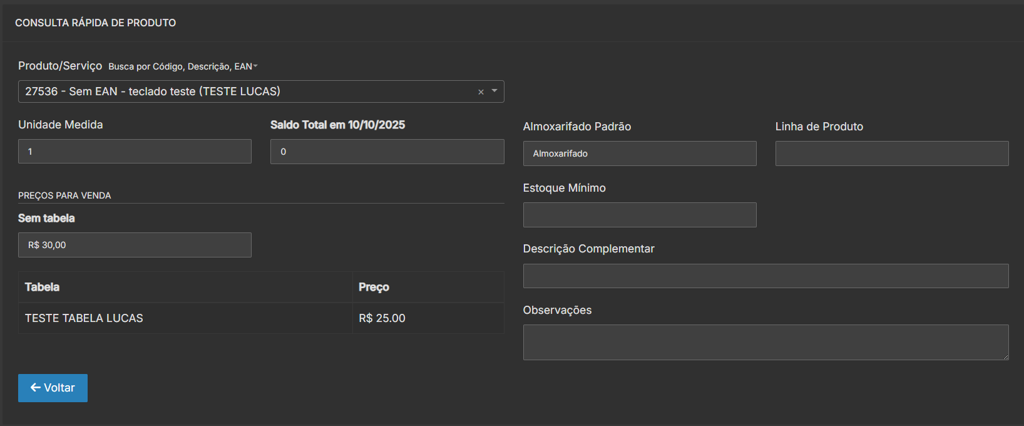Click the Linha de Produto field
The height and width of the screenshot is (426, 1024).
pos(891,154)
